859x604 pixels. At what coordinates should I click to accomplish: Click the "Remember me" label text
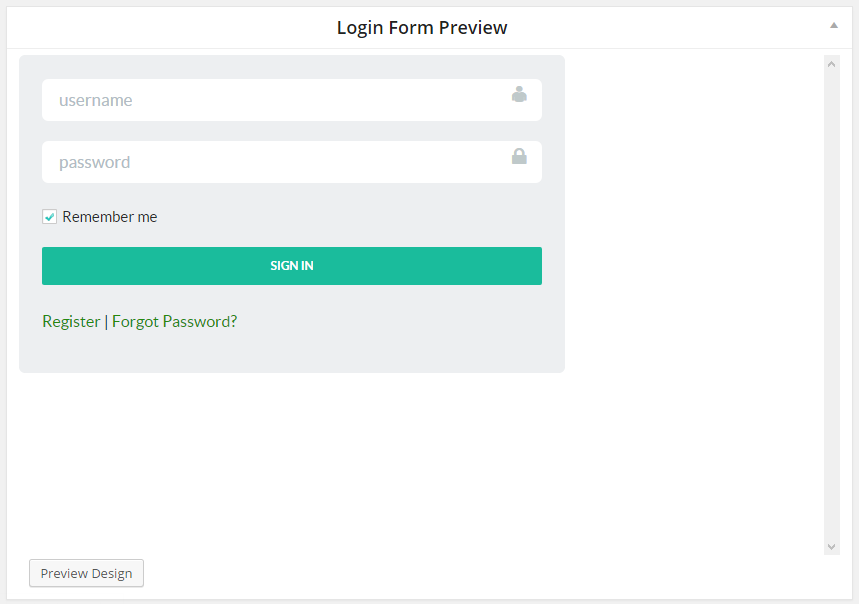pyautogui.click(x=110, y=217)
